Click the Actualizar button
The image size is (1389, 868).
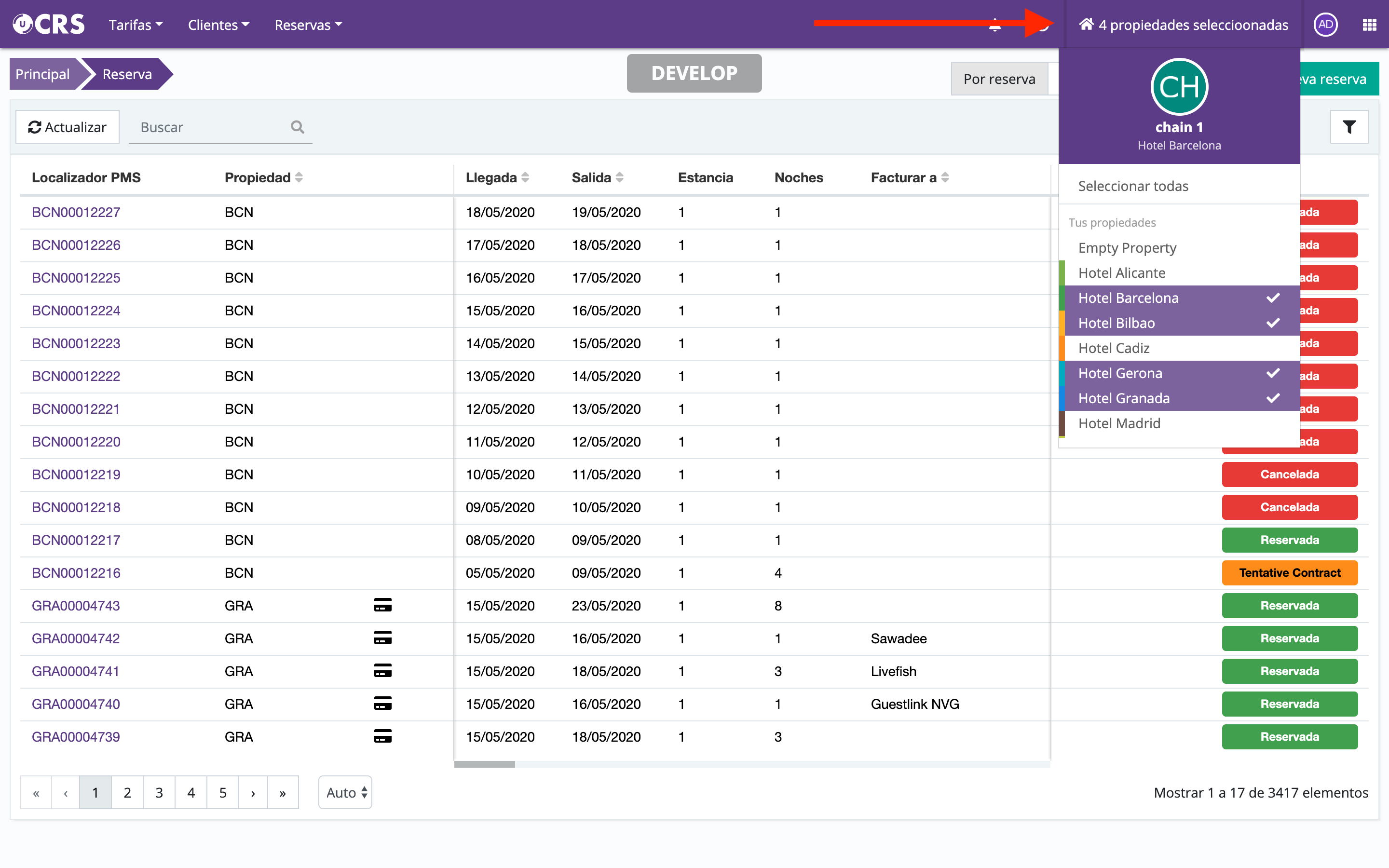pyautogui.click(x=68, y=127)
